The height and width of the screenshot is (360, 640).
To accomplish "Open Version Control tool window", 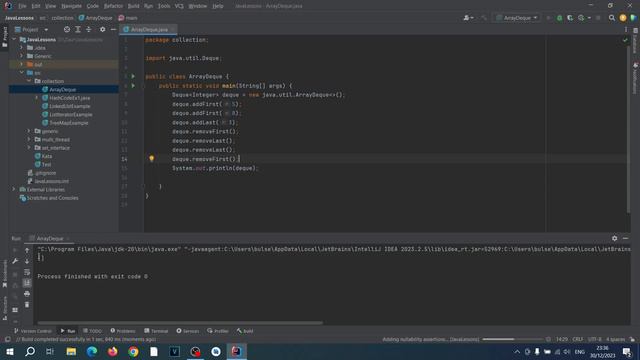I will [x=33, y=331].
